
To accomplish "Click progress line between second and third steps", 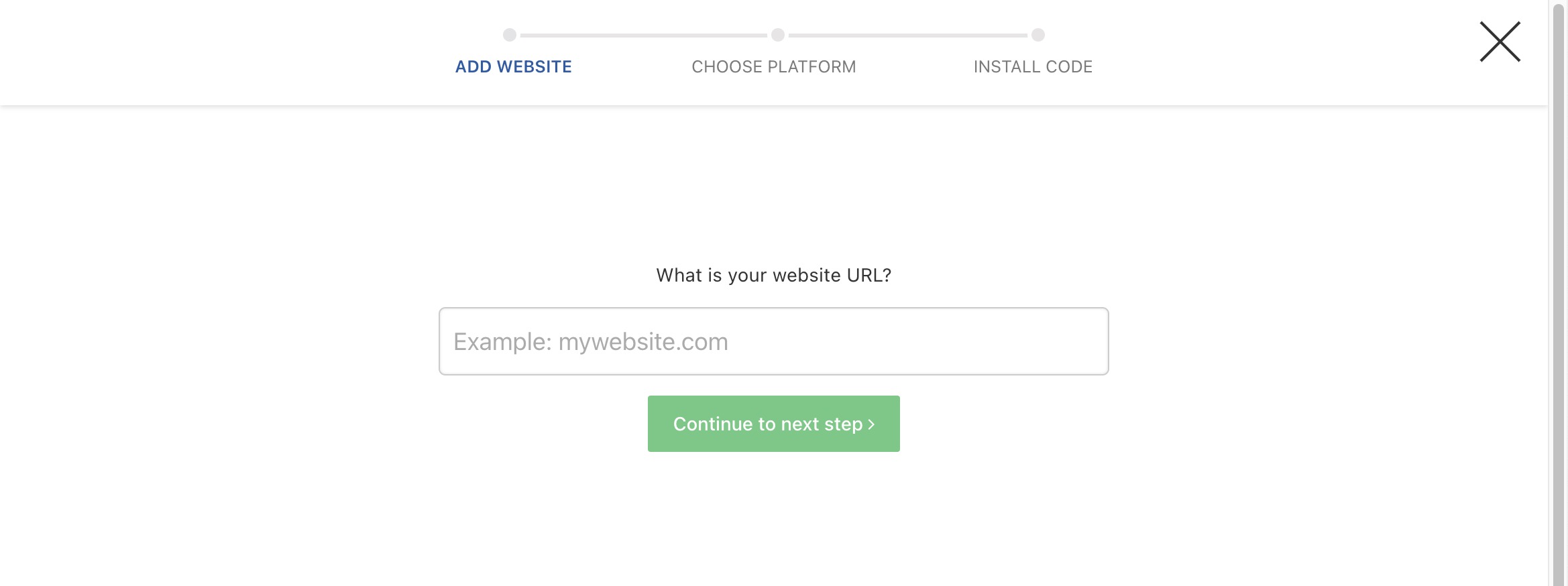I will tap(908, 35).
